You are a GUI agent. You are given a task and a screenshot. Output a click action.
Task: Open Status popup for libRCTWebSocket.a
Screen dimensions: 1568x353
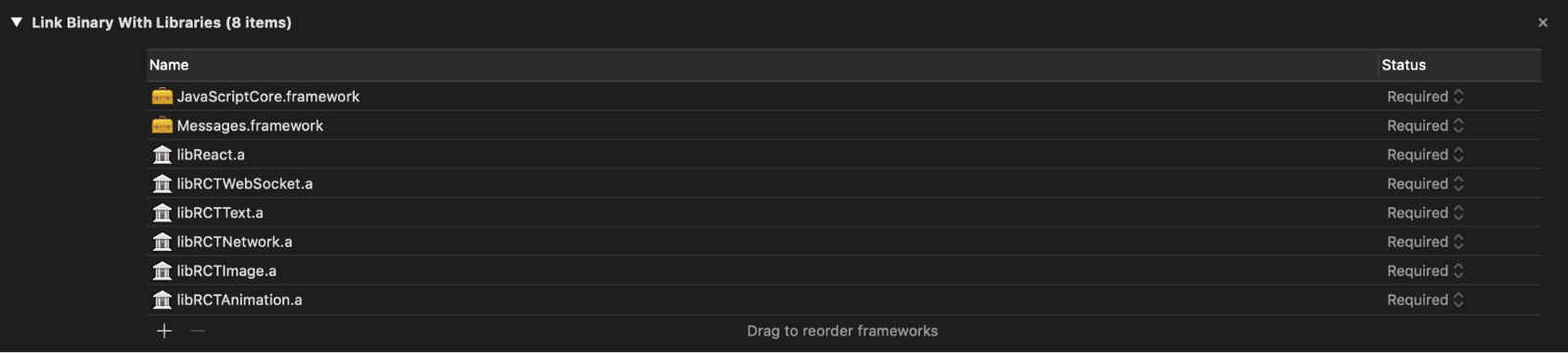pyautogui.click(x=1425, y=183)
